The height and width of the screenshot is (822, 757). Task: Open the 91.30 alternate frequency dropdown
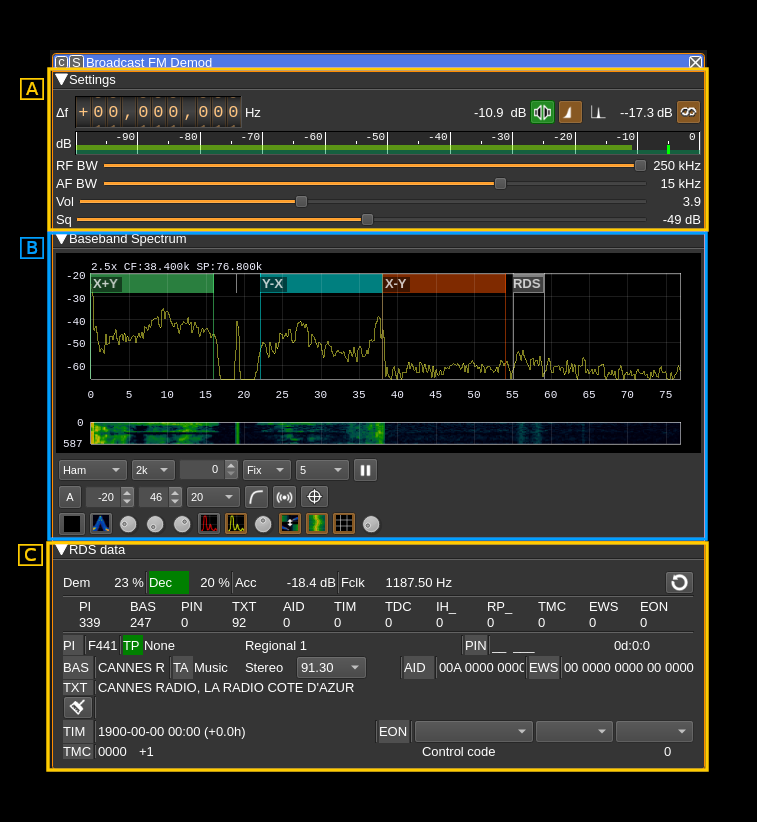331,668
